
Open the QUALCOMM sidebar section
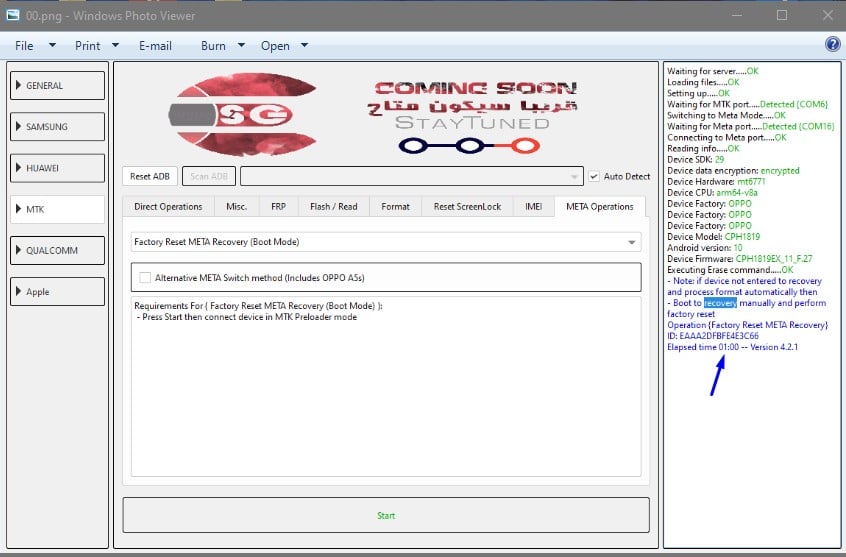point(57,250)
